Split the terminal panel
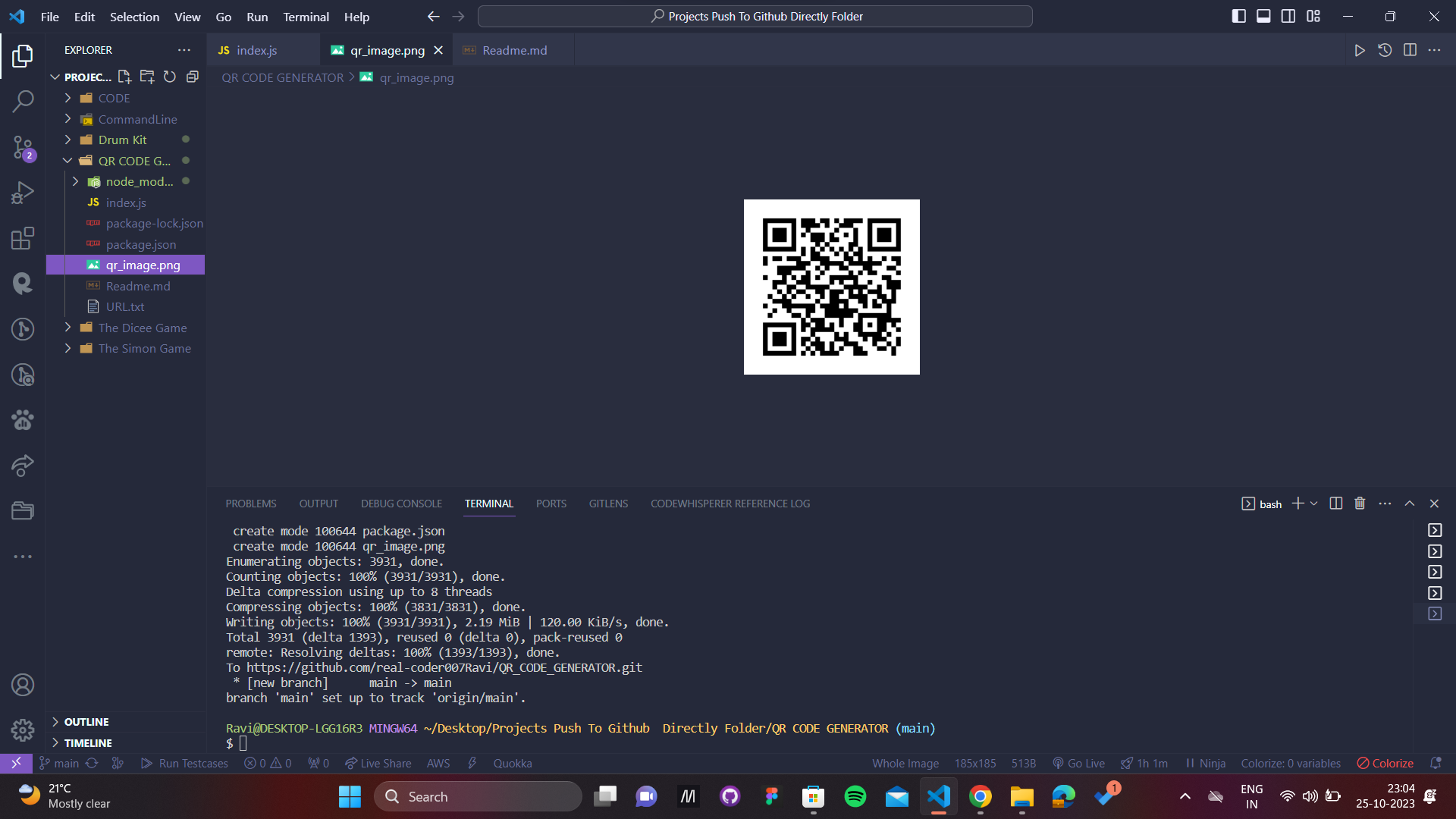This screenshot has width=1456, height=819. tap(1335, 503)
